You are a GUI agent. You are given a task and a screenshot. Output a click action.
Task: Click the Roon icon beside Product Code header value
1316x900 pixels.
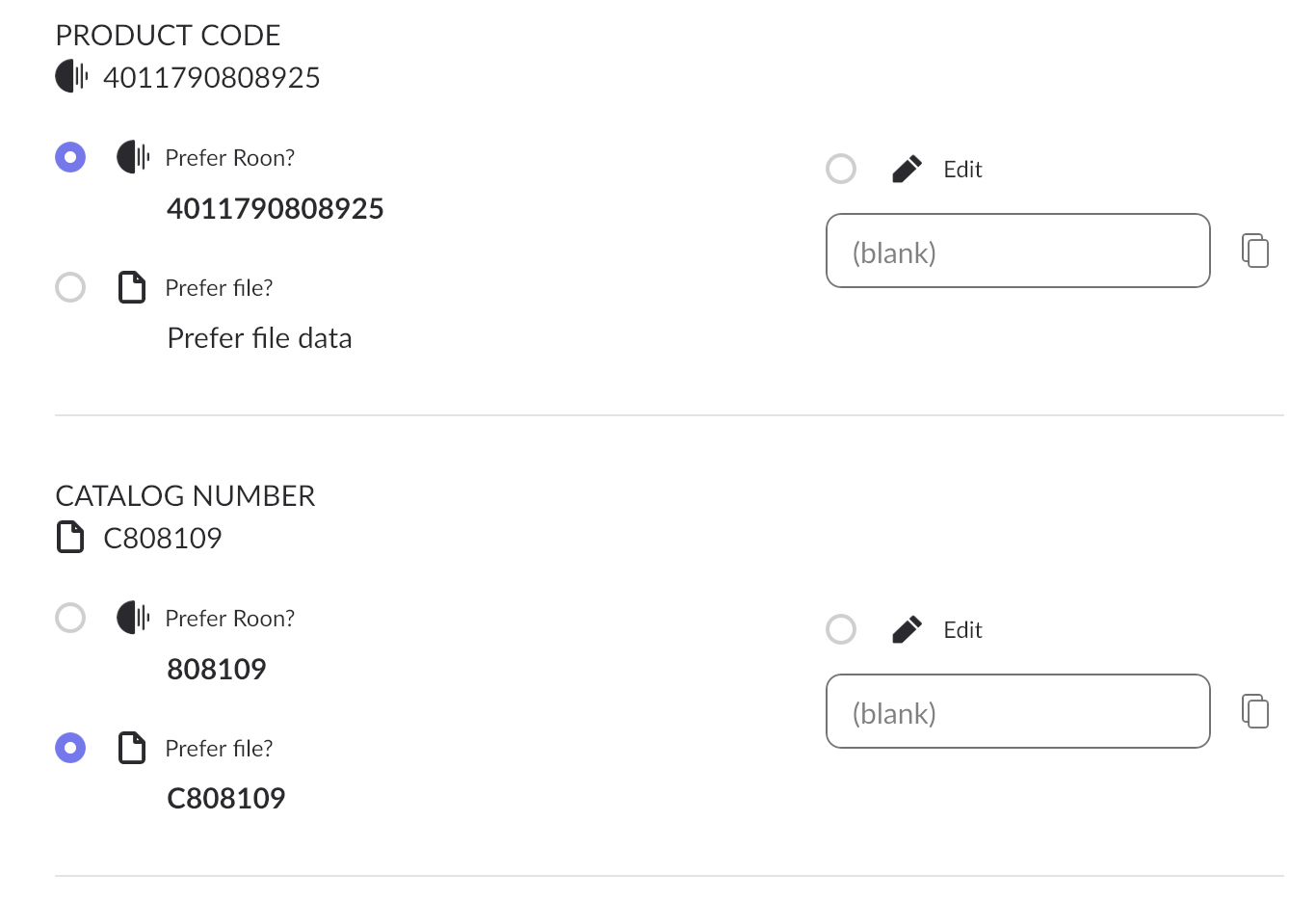(x=71, y=75)
